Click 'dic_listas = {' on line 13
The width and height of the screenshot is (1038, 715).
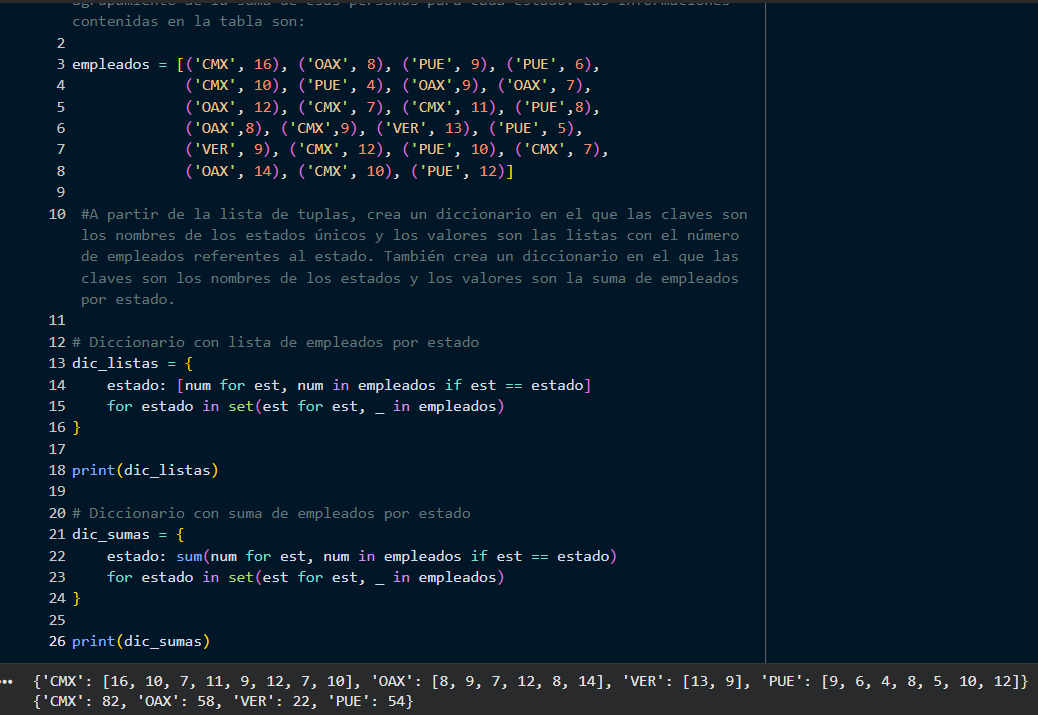132,363
